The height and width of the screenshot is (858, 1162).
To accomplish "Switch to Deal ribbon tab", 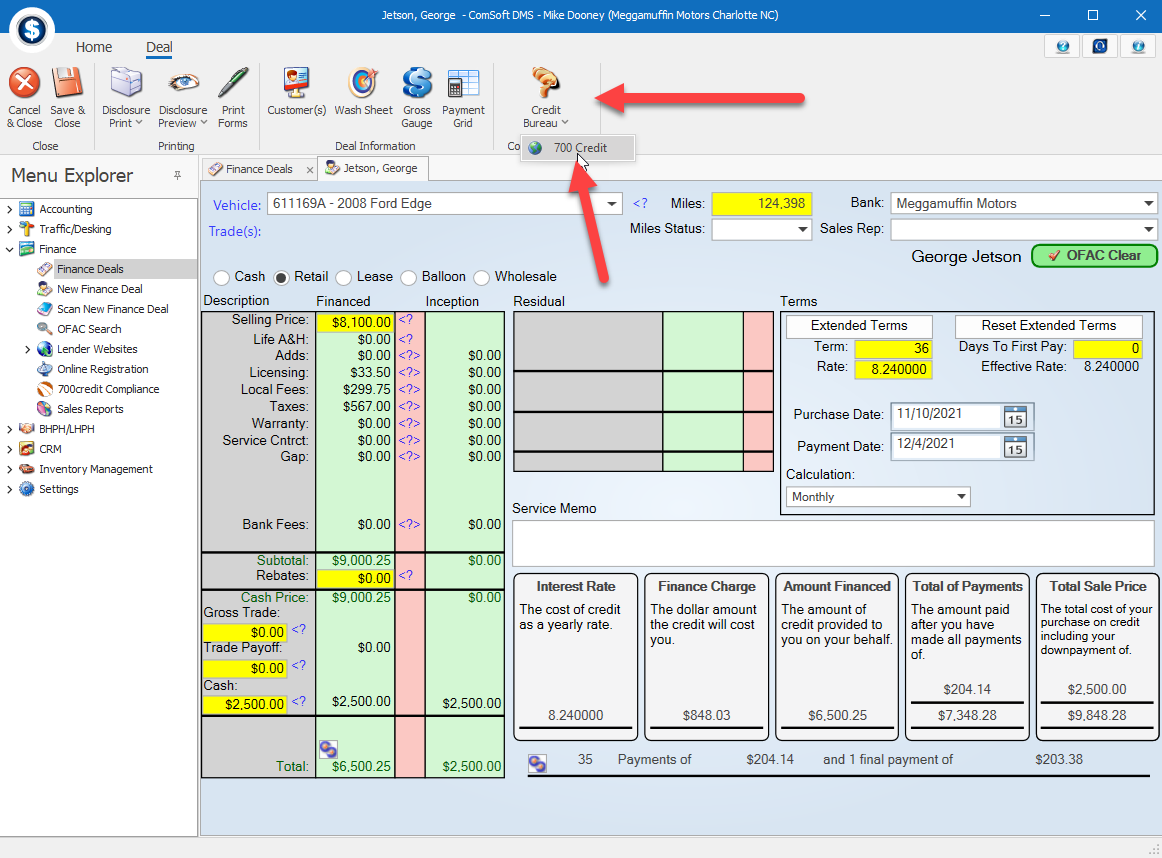I will pos(159,47).
